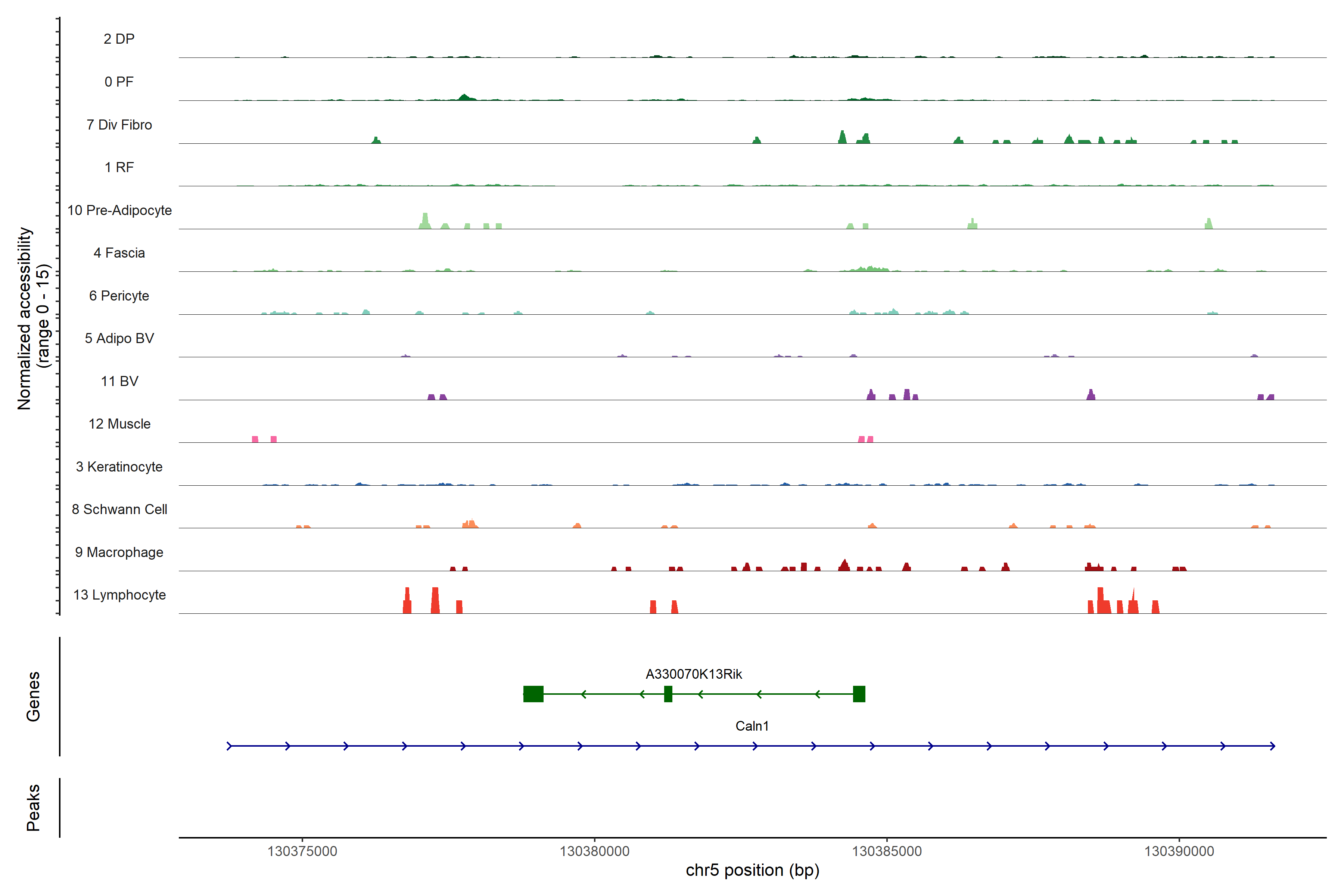1344x896 pixels.
Task: Click the 10 Pre-Adipocyte track label
Action: [x=119, y=210]
